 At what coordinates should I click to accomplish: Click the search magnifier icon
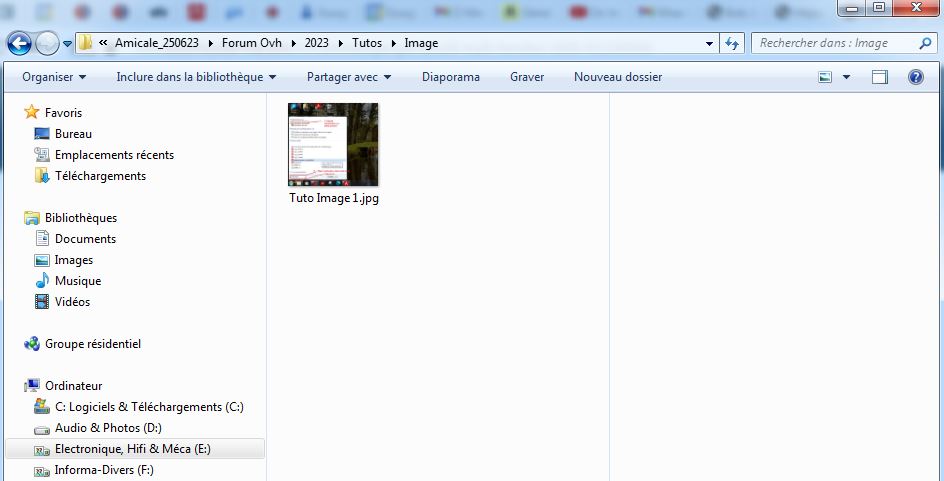click(925, 44)
